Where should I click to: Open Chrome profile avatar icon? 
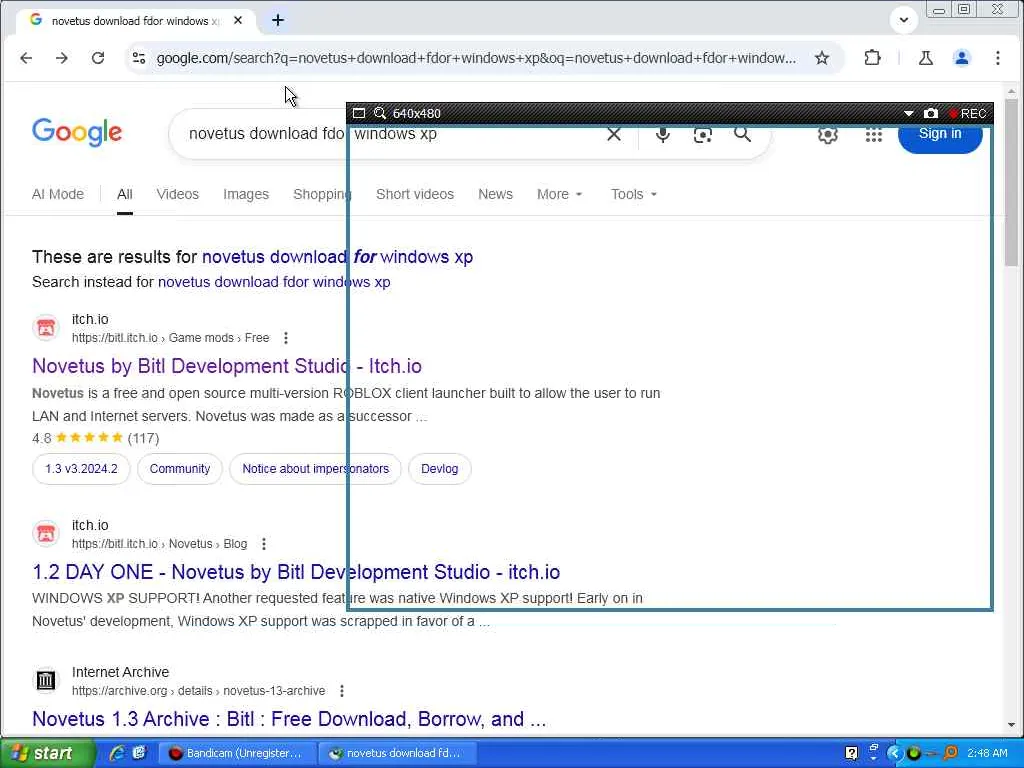click(961, 58)
